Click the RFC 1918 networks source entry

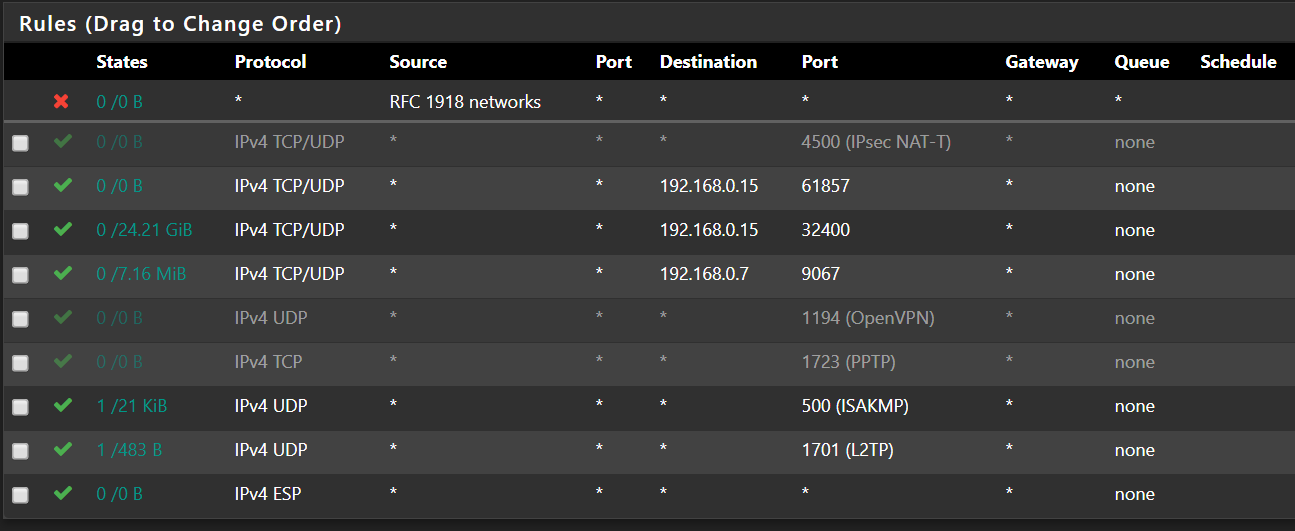(x=465, y=102)
